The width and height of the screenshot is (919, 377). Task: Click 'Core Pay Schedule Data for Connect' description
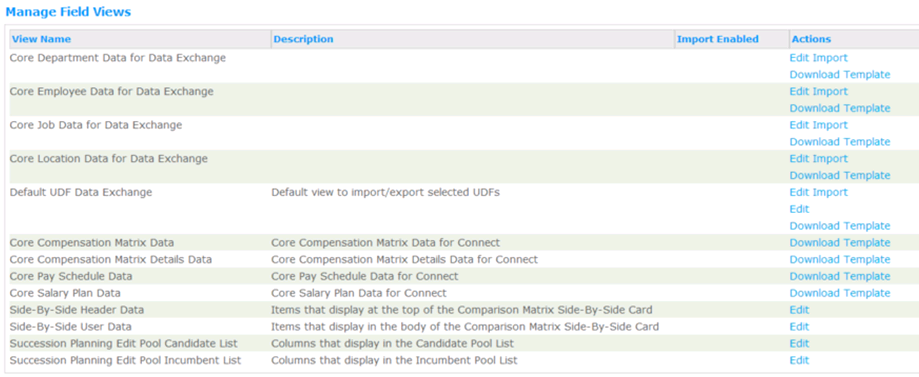coord(365,276)
